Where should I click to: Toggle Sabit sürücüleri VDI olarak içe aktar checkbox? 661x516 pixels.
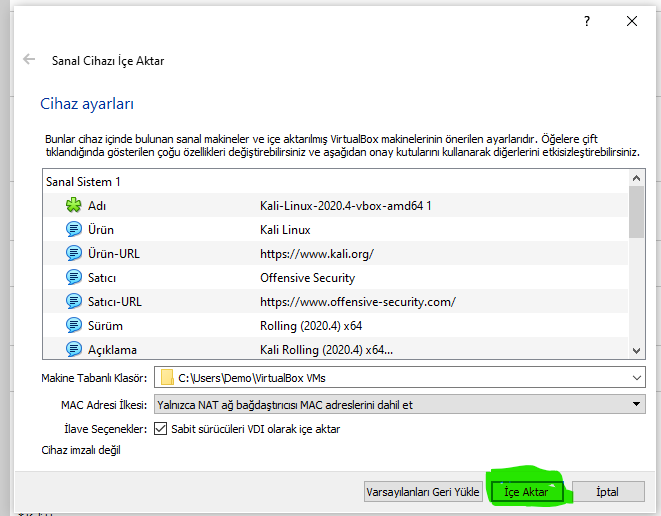160,429
